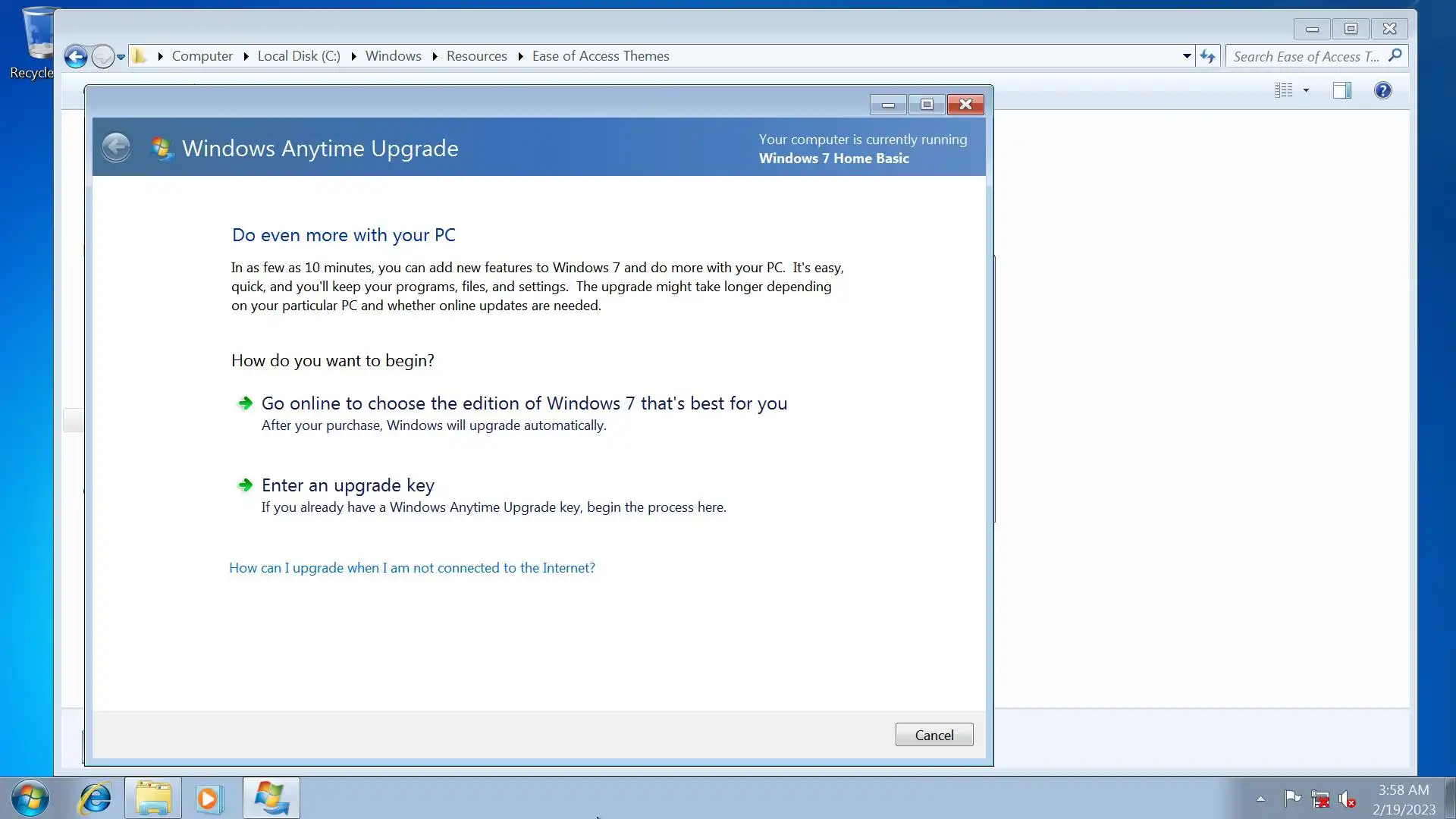
Task: Click the back arrow in Anytime Upgrade header
Action: tap(116, 147)
